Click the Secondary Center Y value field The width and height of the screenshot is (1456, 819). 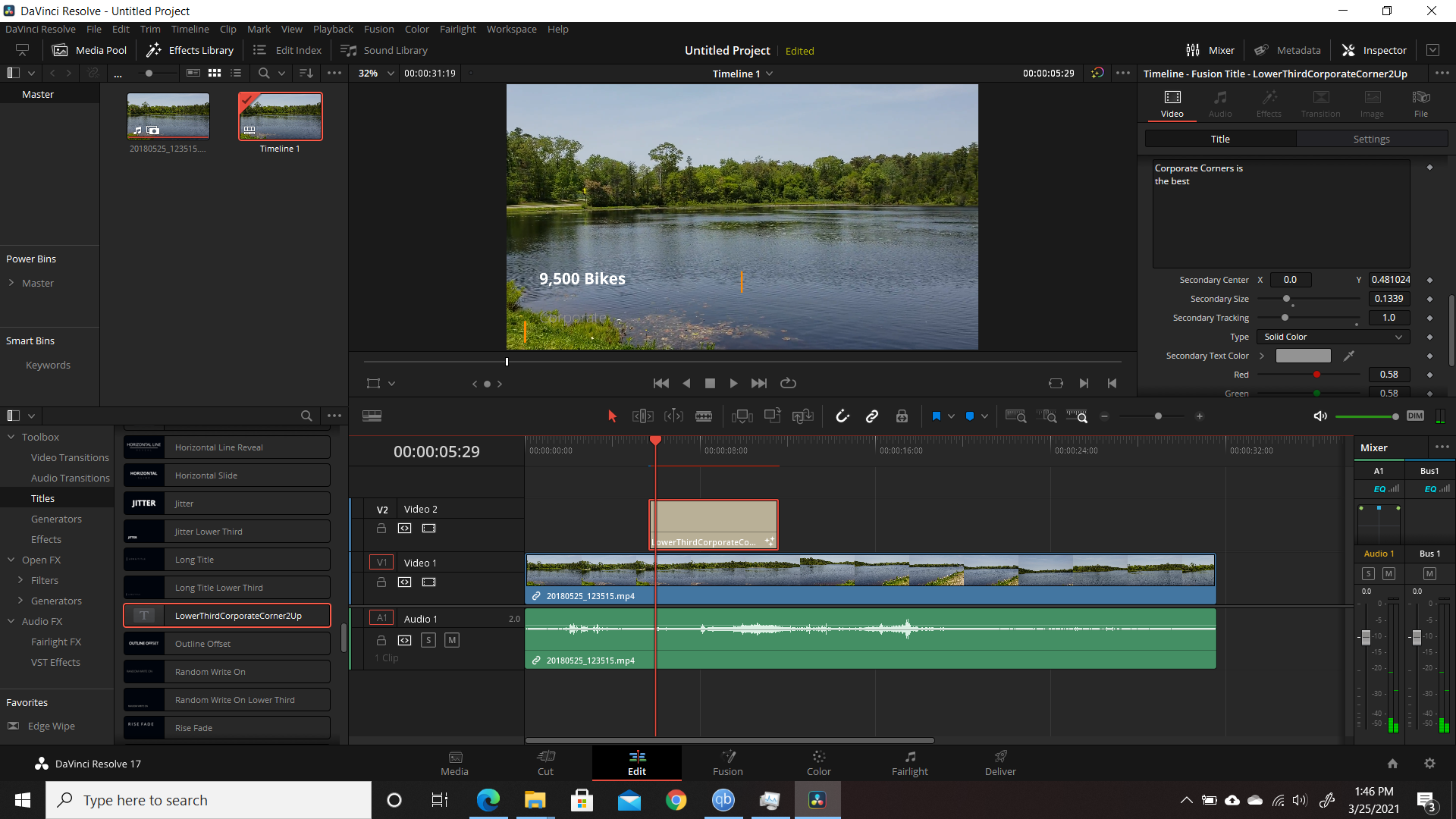pyautogui.click(x=1390, y=280)
